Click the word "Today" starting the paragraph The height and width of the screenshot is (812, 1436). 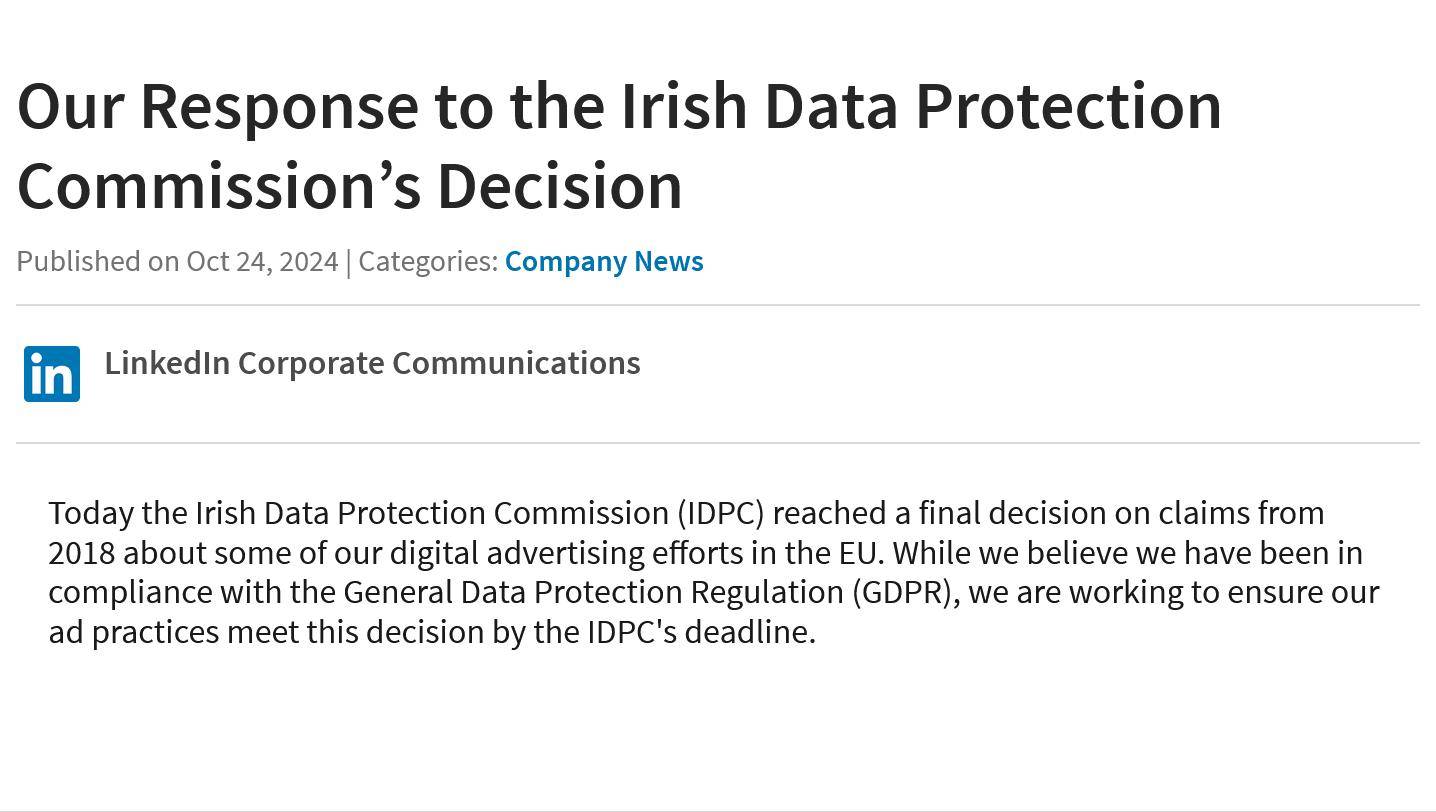coord(91,513)
